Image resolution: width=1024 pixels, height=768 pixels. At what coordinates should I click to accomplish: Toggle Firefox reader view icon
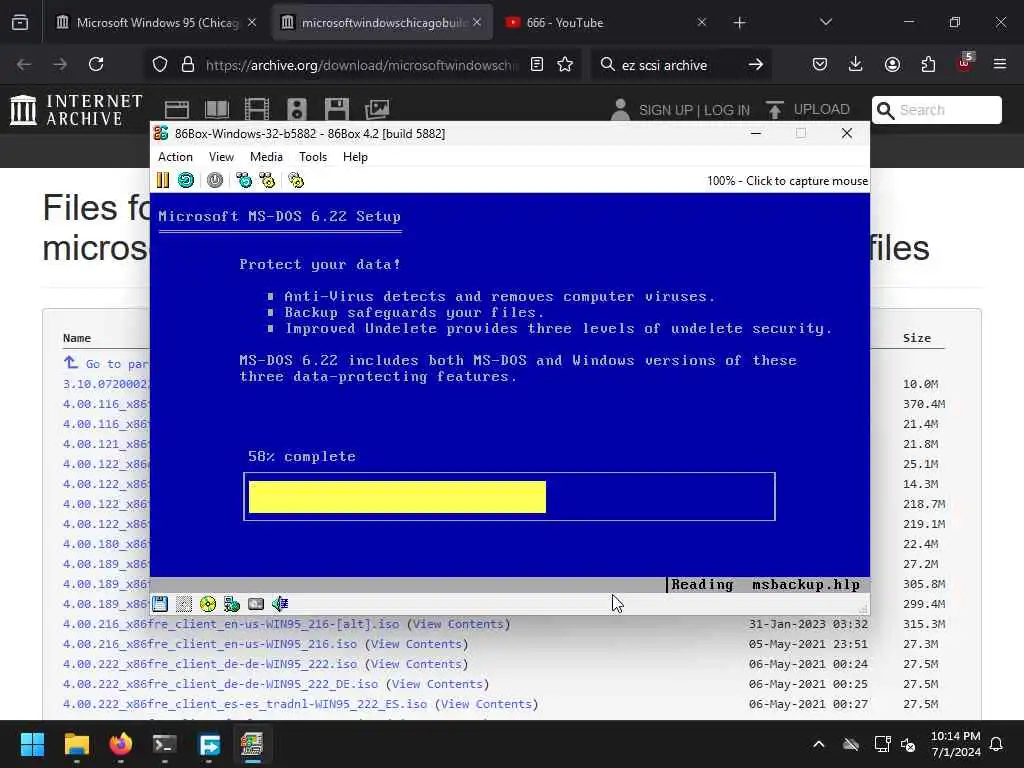tap(537, 64)
